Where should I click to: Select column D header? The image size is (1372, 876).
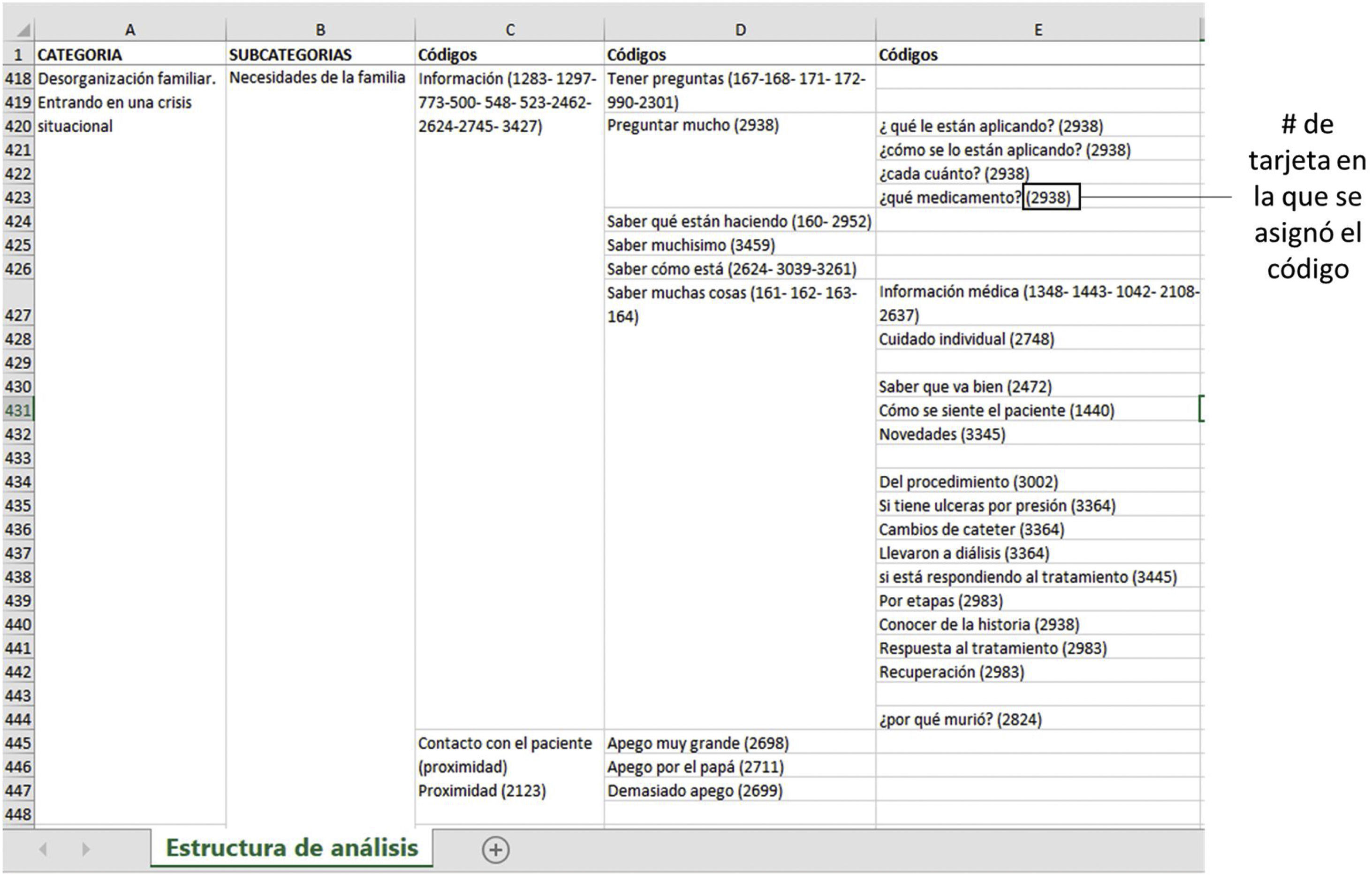click(740, 30)
